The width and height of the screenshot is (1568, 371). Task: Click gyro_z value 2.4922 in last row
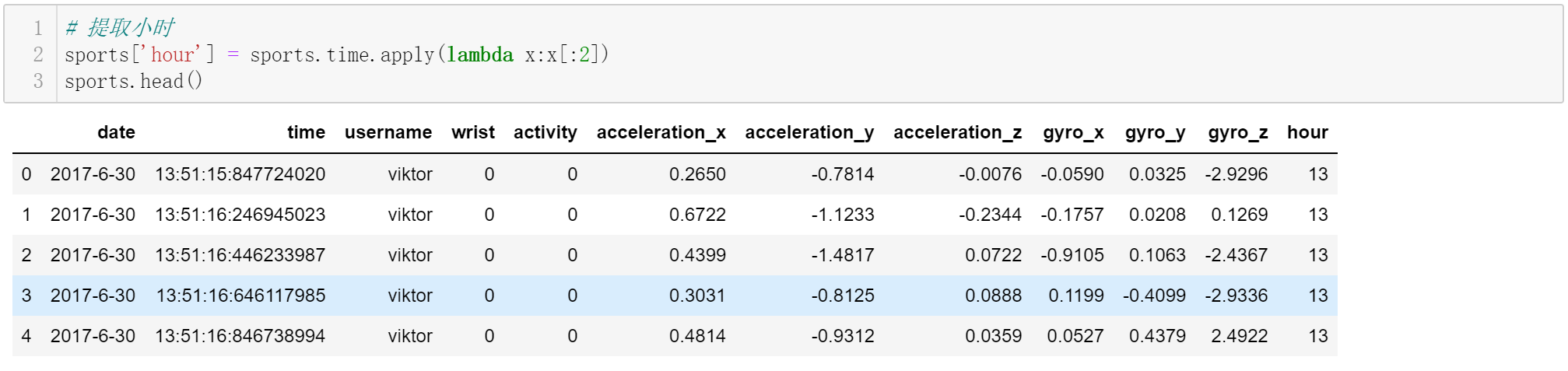point(1239,336)
